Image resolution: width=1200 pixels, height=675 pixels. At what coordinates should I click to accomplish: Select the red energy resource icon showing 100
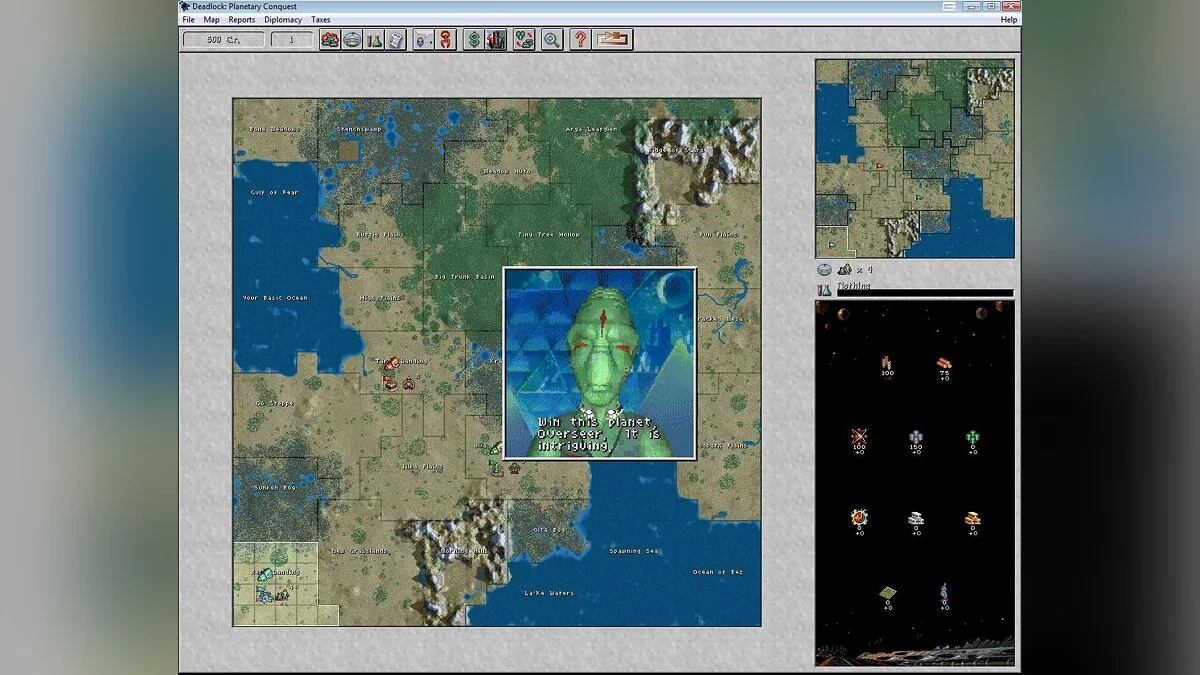pyautogui.click(x=858, y=436)
